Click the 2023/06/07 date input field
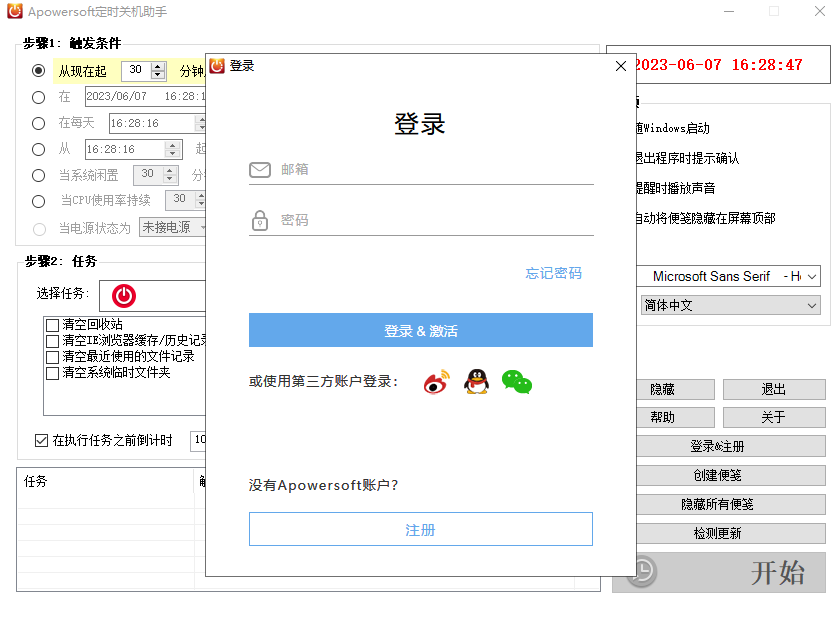The height and width of the screenshot is (620, 840). (146, 96)
